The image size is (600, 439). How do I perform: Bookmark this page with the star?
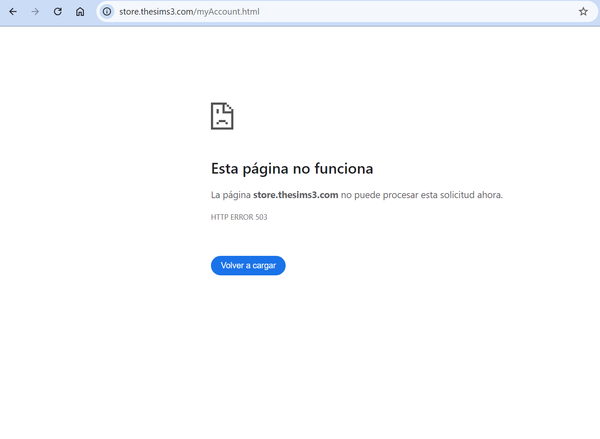[583, 12]
